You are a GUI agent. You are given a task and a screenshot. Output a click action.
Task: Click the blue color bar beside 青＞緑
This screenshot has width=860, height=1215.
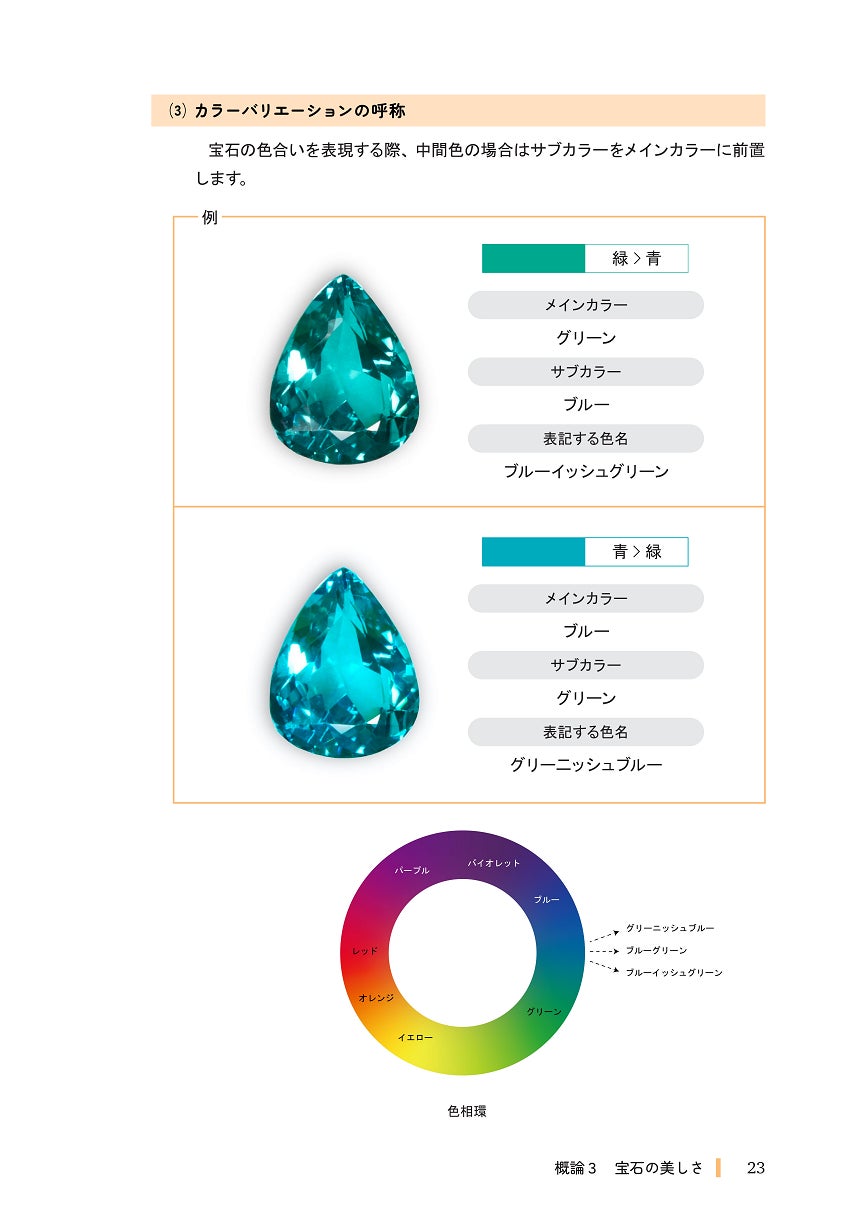533,552
